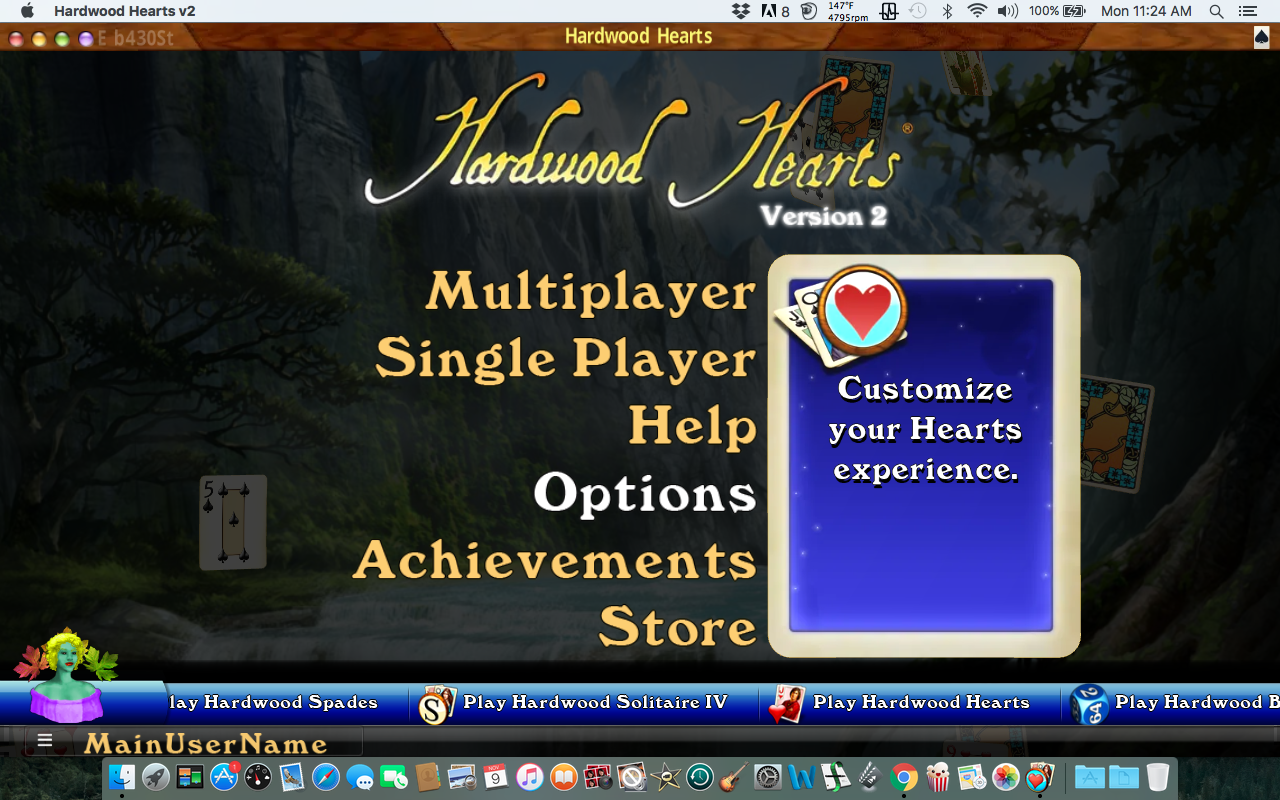Open the Applications folder in the Dock
The height and width of the screenshot is (800, 1280).
pyautogui.click(x=1089, y=777)
